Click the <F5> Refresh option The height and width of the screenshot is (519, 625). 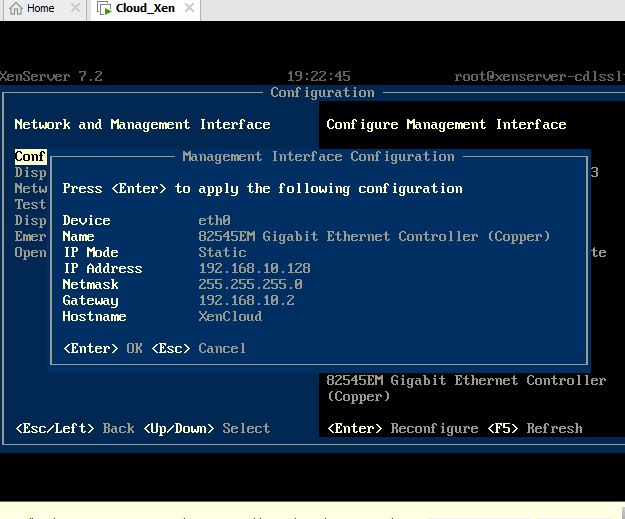click(535, 429)
